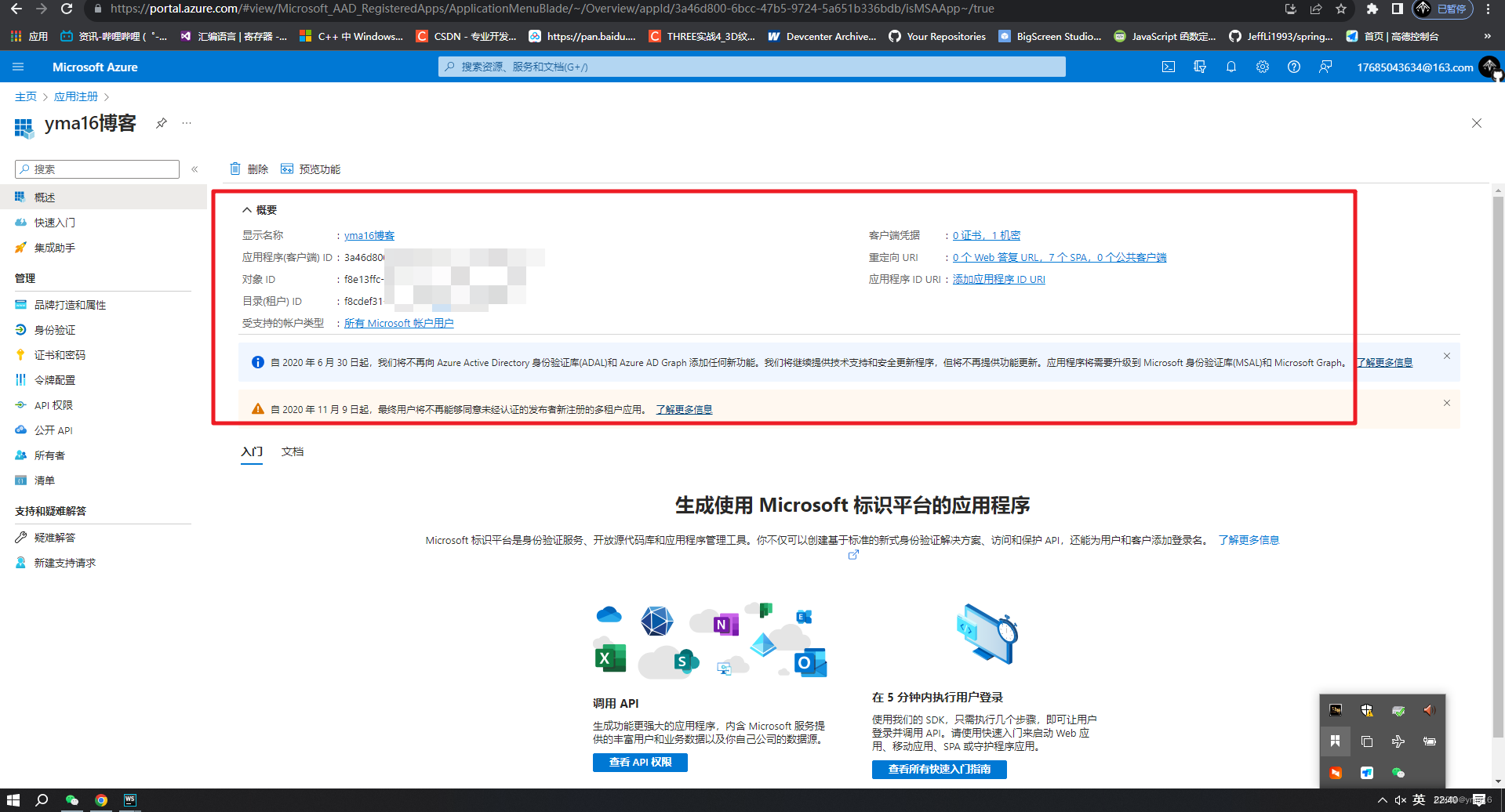The image size is (1505, 812).
Task: Open the notifications bell
Action: pos(1231,67)
